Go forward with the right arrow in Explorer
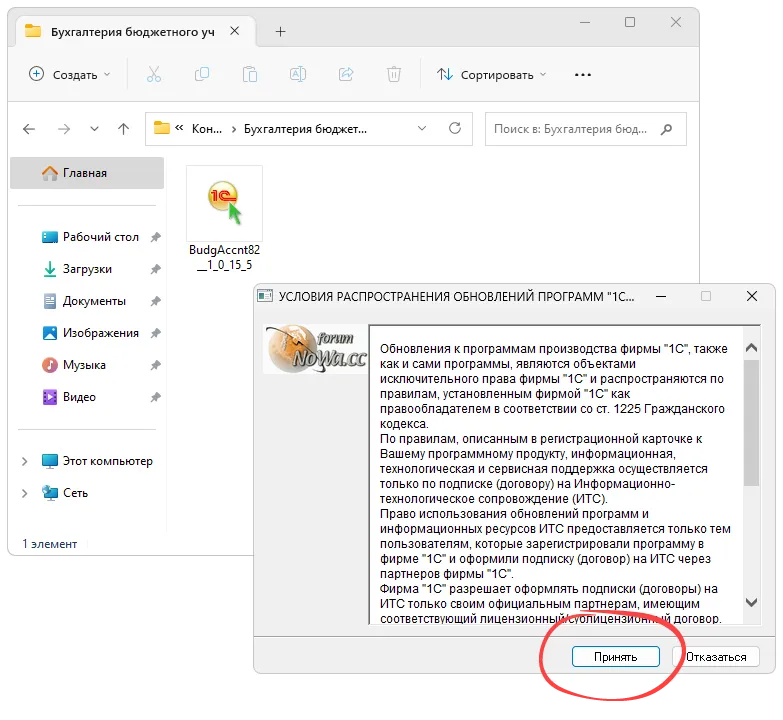783x720 pixels. click(x=64, y=129)
